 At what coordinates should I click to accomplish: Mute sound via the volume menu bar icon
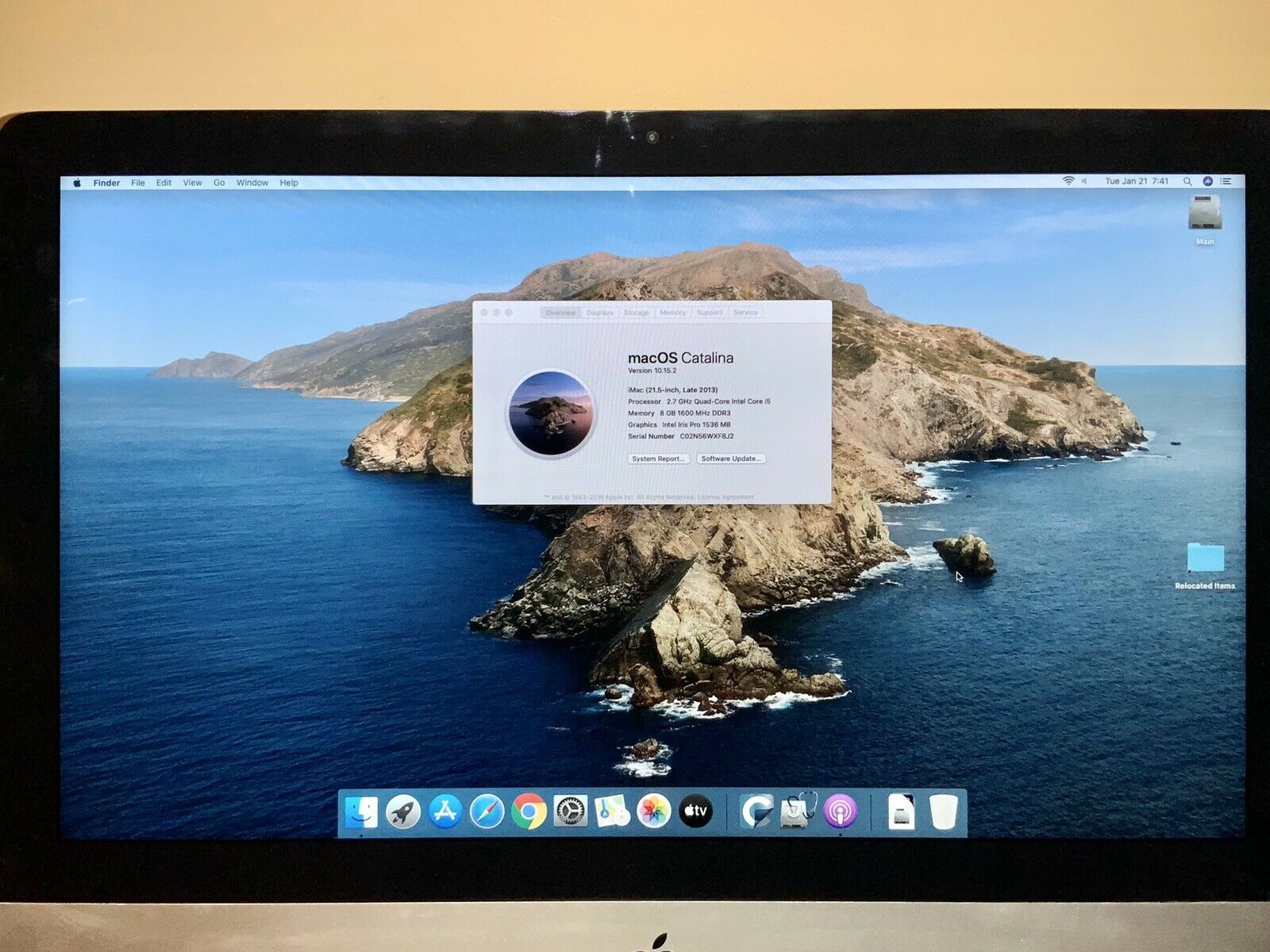point(1084,182)
